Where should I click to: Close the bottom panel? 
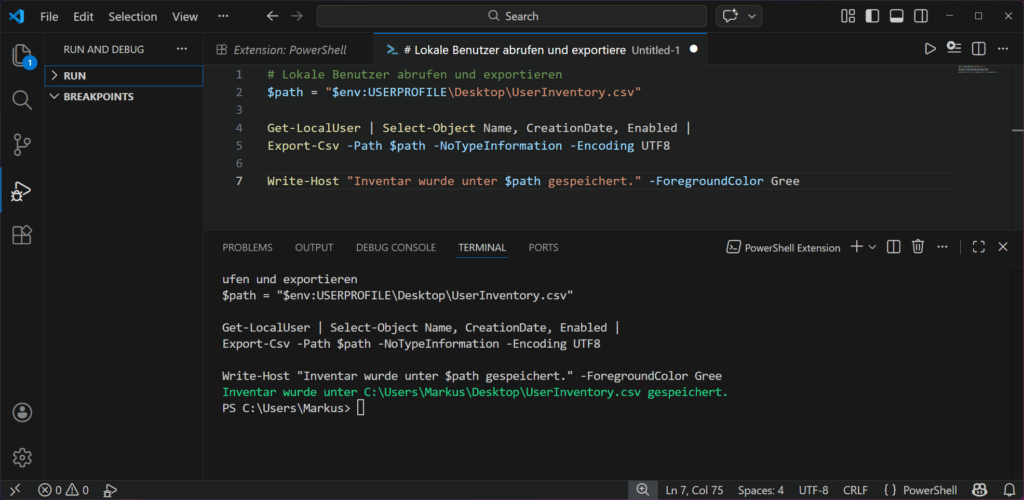[1004, 247]
